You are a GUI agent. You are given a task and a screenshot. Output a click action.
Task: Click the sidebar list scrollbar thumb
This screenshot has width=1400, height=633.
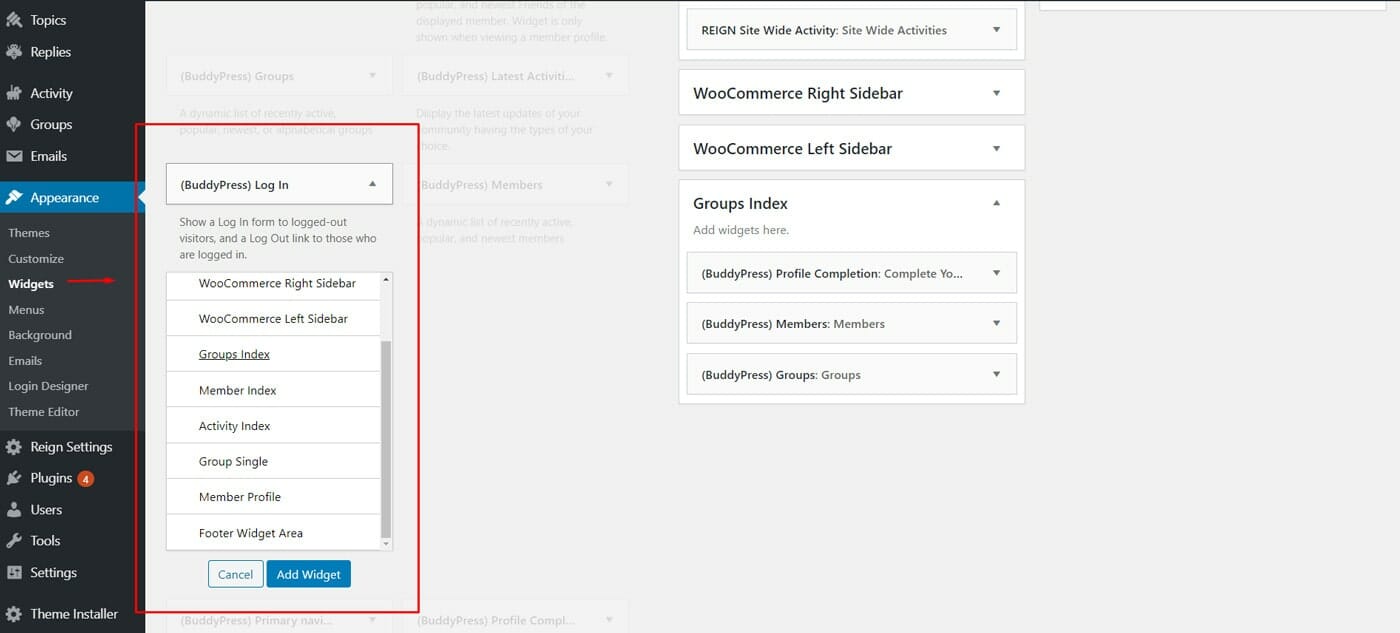tap(387, 439)
